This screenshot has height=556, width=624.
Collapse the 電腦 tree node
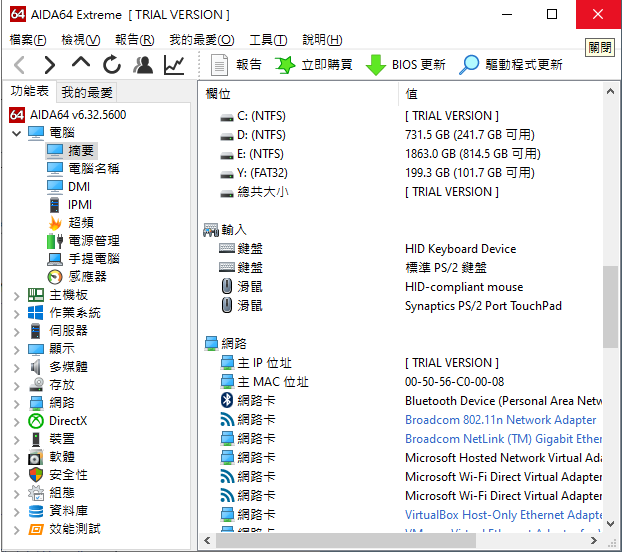point(17,133)
